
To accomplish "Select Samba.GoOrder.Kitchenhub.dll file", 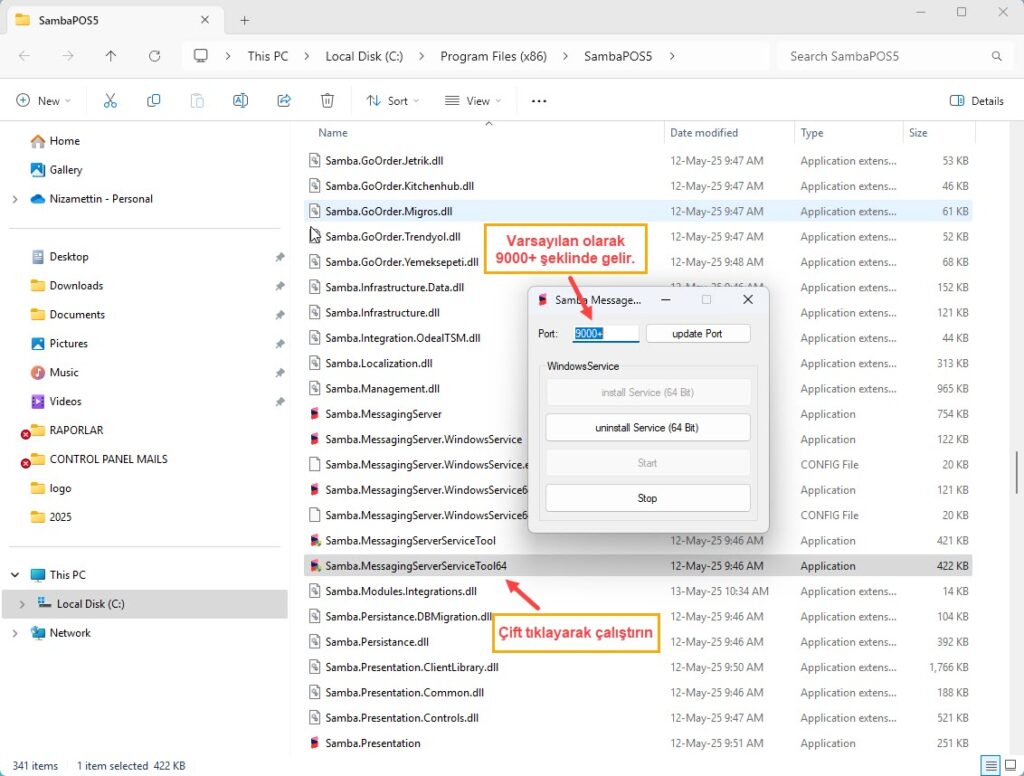I will click(x=639, y=186).
